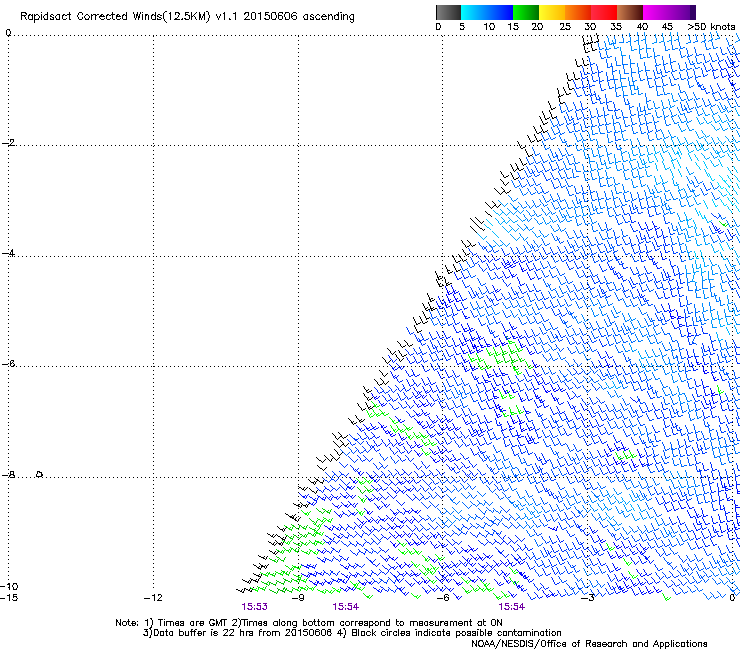Click the '-10' latitude axis label
Viewport: 740px width, 650px height.
pos(9,586)
